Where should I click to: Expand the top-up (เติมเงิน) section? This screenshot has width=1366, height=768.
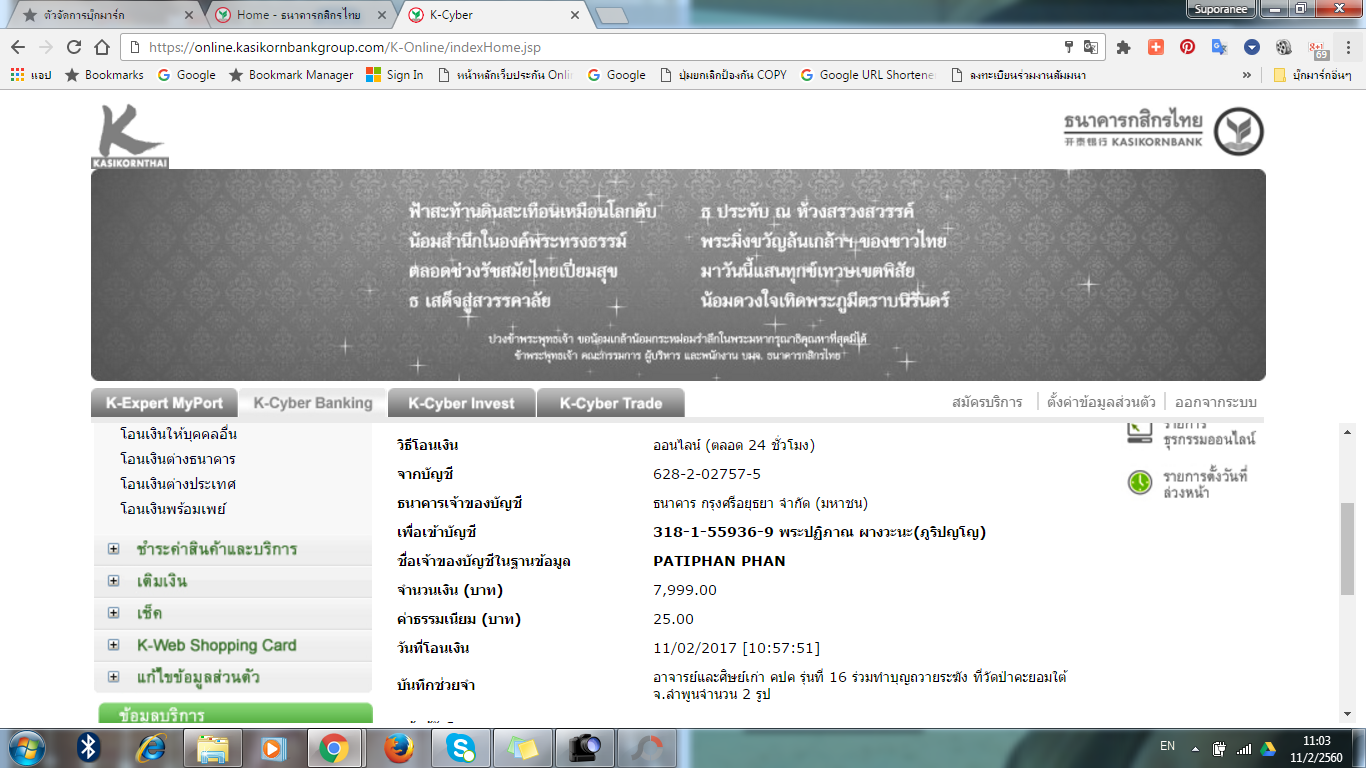coord(113,581)
